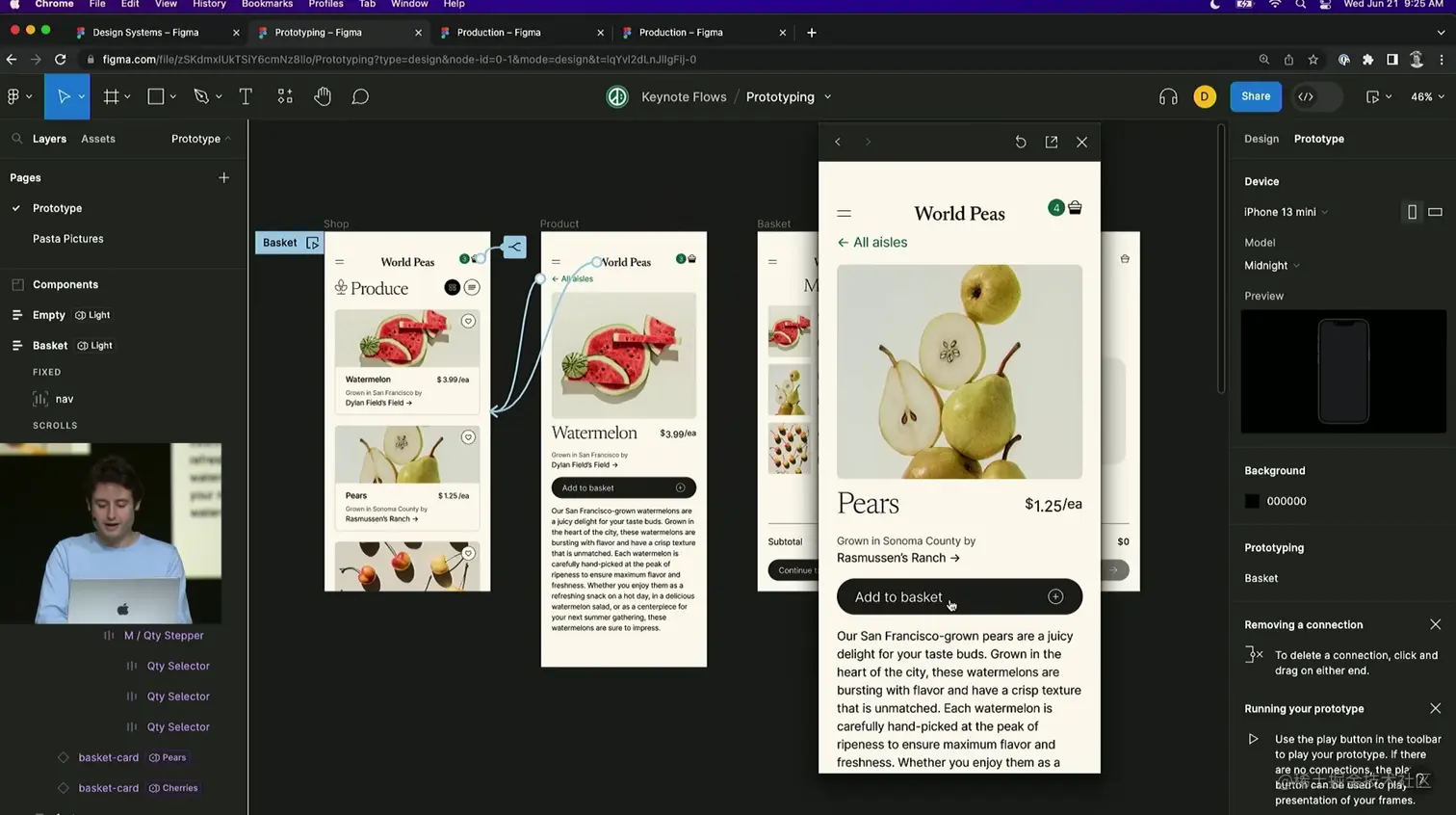Select the Rectangle shape tool
Screen dimensions: 1456x815
tap(155, 96)
